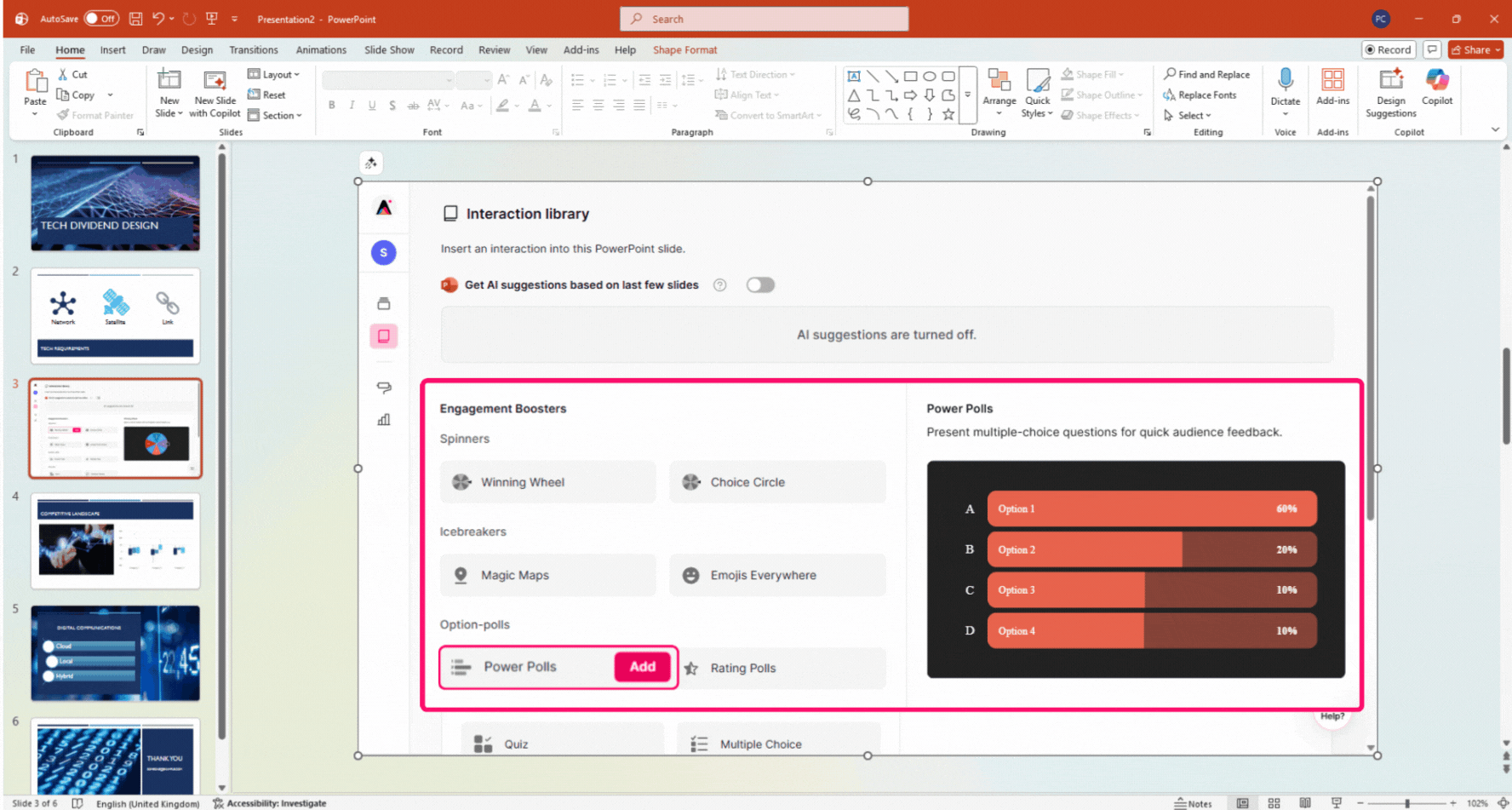Image resolution: width=1512 pixels, height=810 pixels.
Task: Click the user avatar S in sidebar
Action: (x=384, y=252)
